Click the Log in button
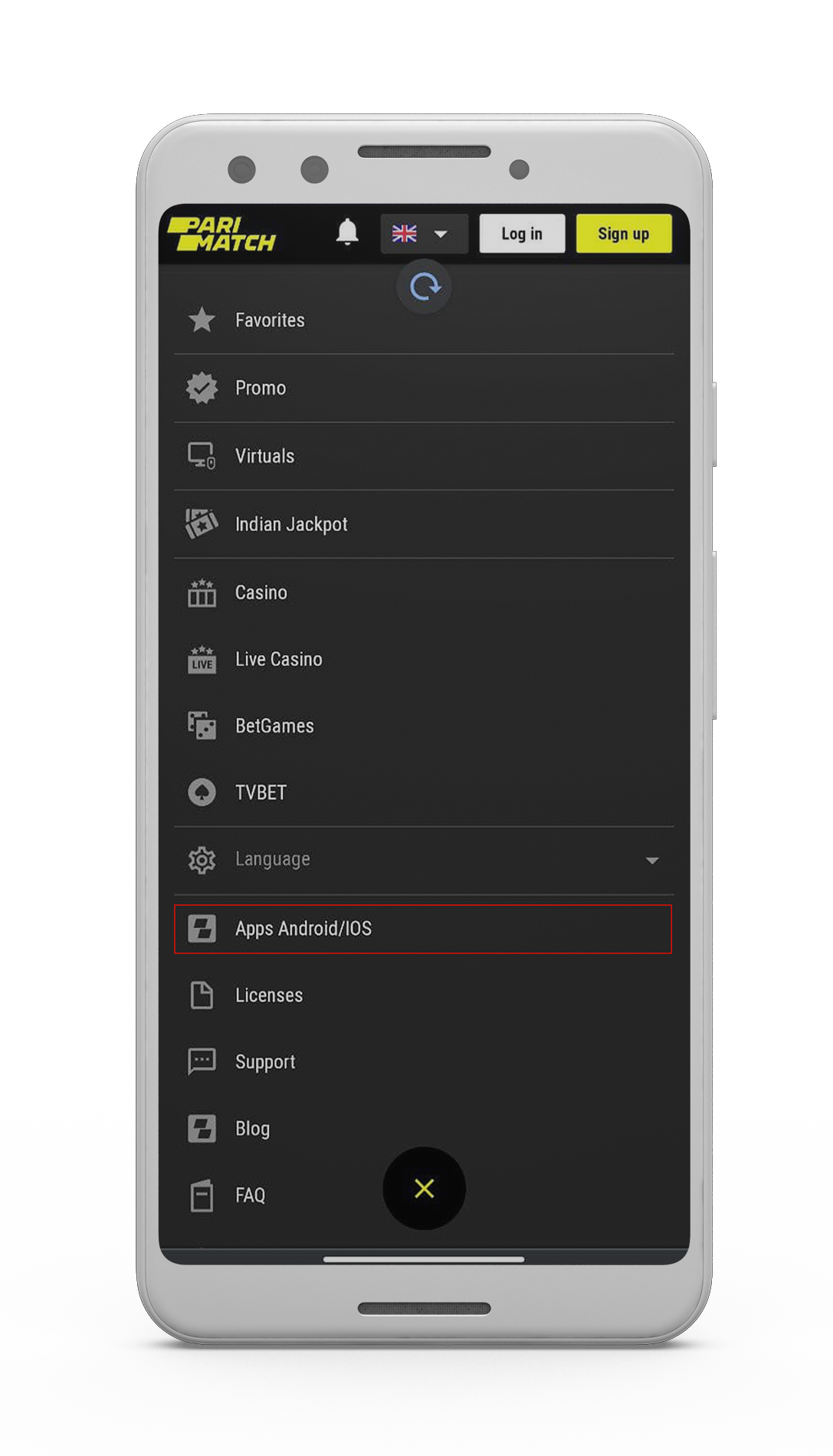The image size is (833, 1456). [x=522, y=234]
